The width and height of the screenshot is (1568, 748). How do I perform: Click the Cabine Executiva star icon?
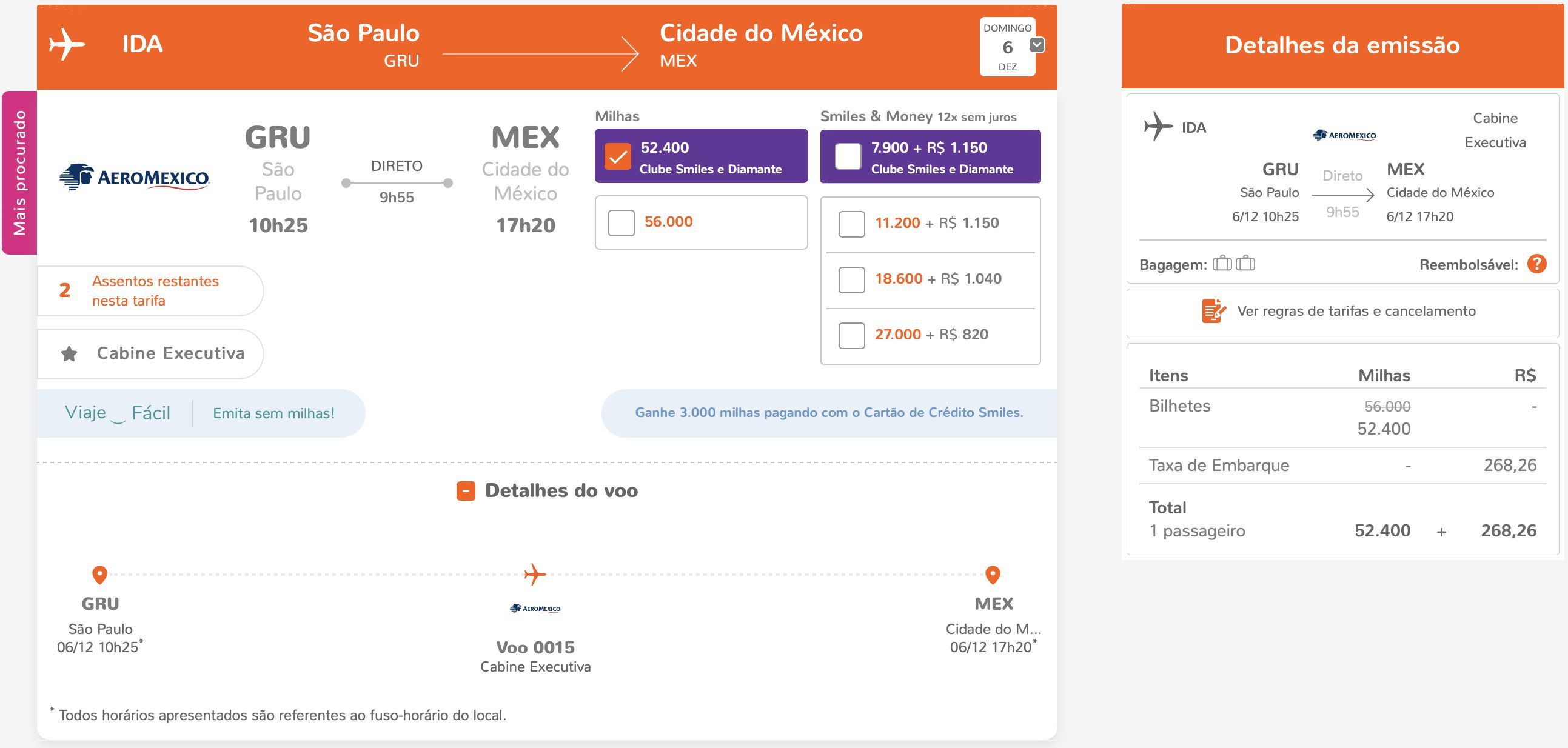69,353
